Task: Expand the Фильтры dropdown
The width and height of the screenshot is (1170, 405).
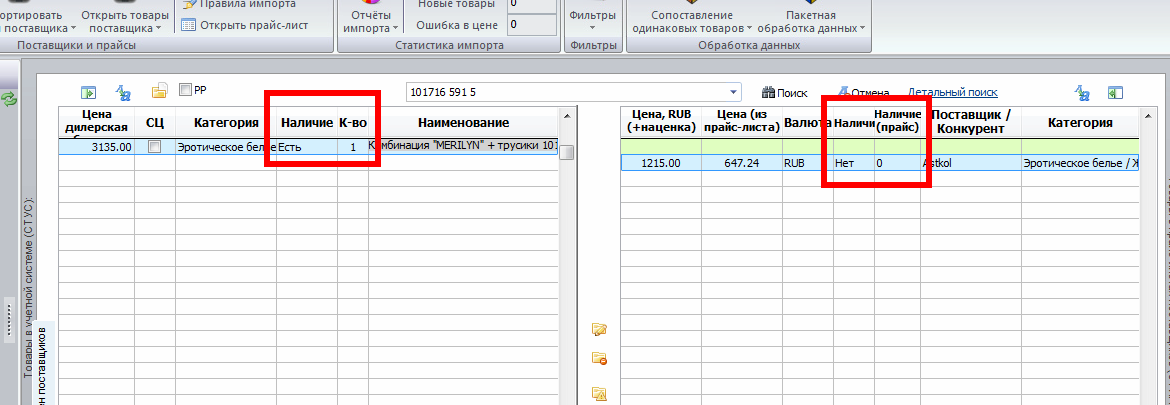Action: click(x=592, y=22)
